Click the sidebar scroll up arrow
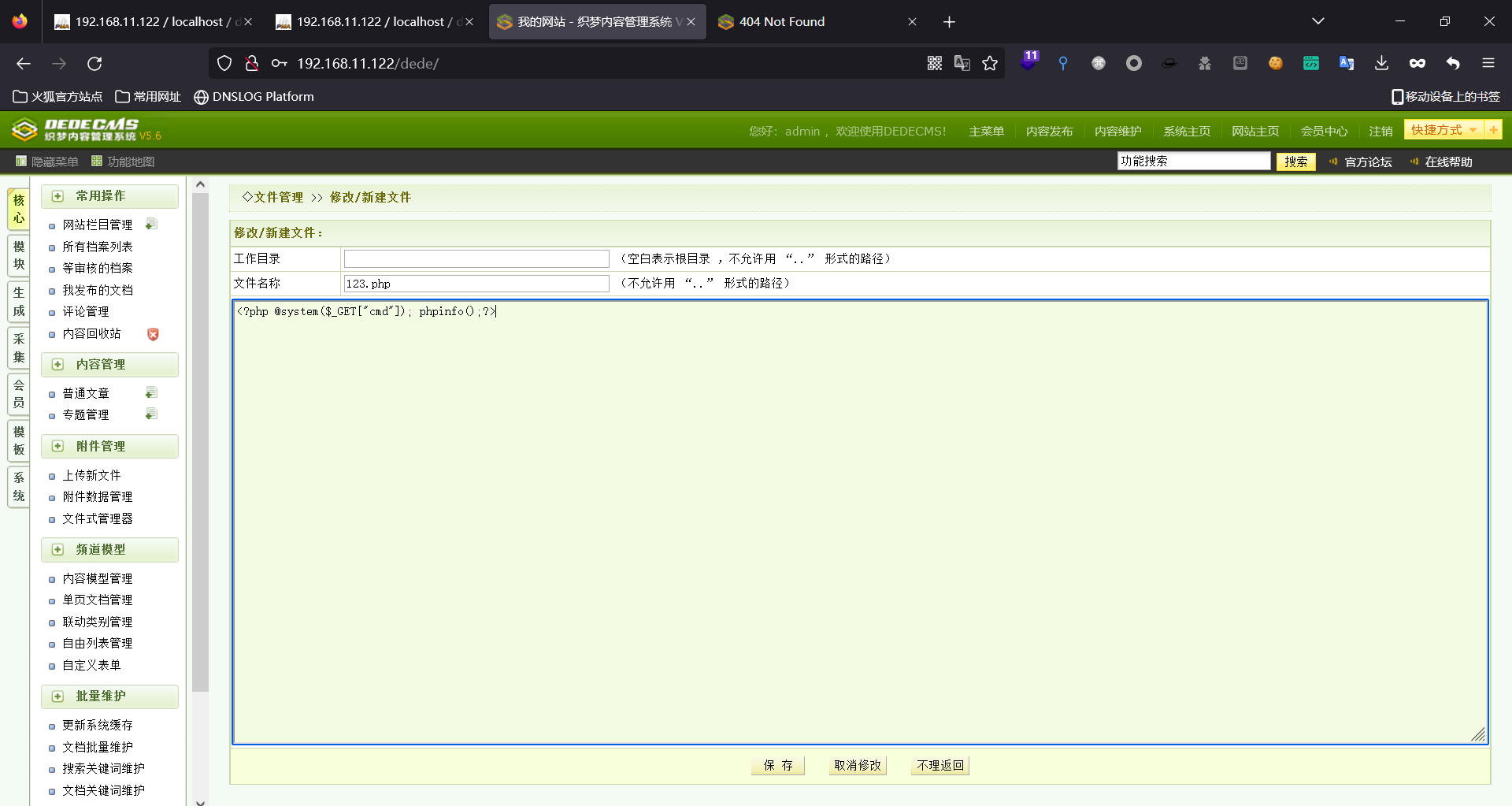 pos(200,185)
